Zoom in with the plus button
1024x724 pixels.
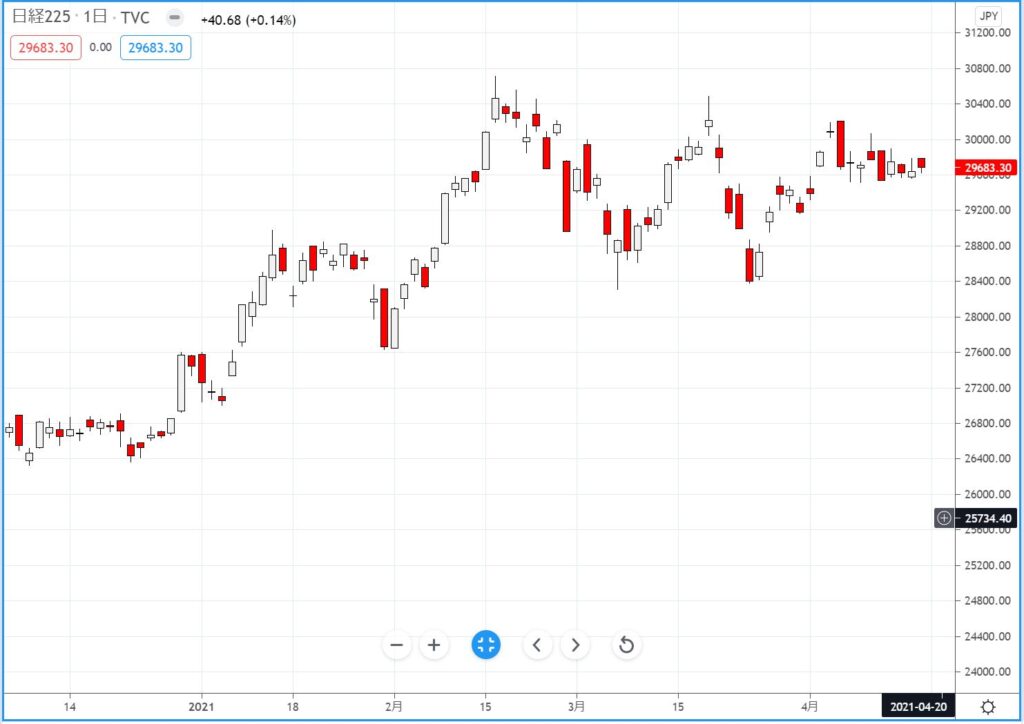click(x=434, y=645)
